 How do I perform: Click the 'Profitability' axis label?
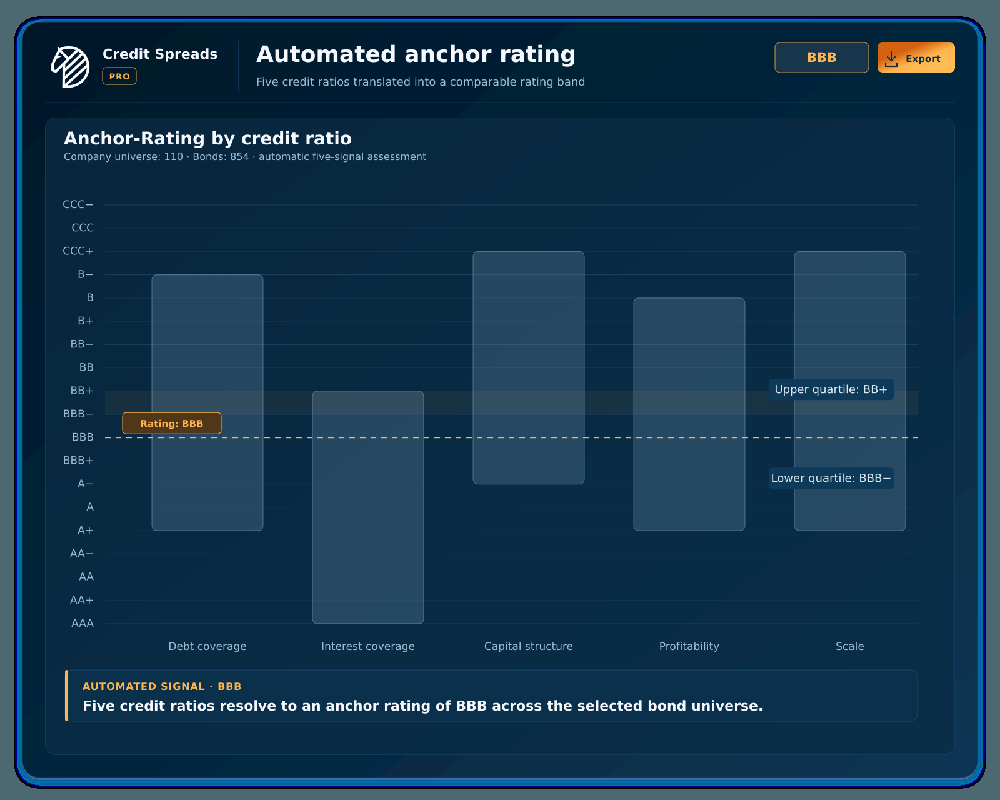(x=689, y=646)
